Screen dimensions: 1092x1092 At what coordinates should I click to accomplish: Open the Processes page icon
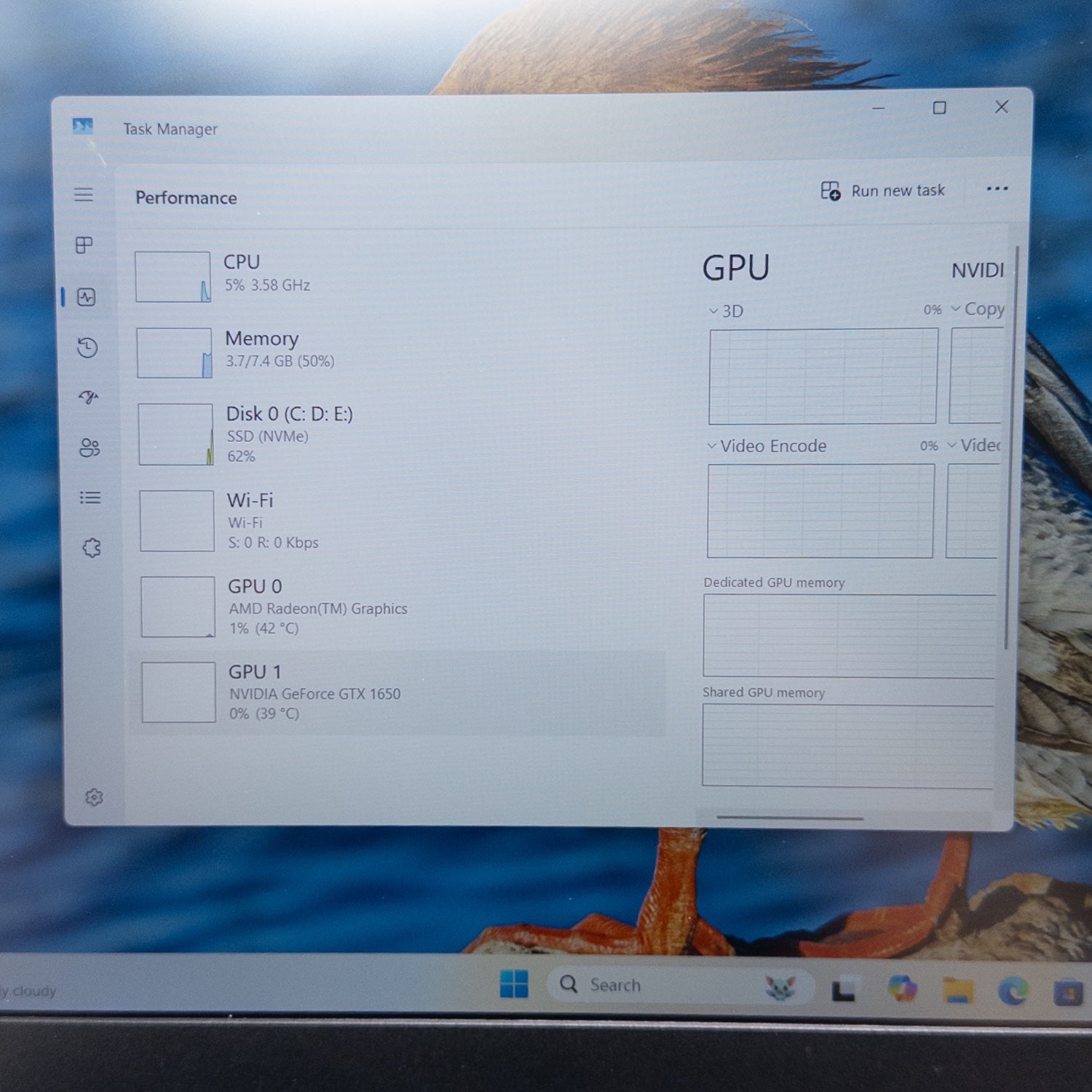(x=84, y=245)
